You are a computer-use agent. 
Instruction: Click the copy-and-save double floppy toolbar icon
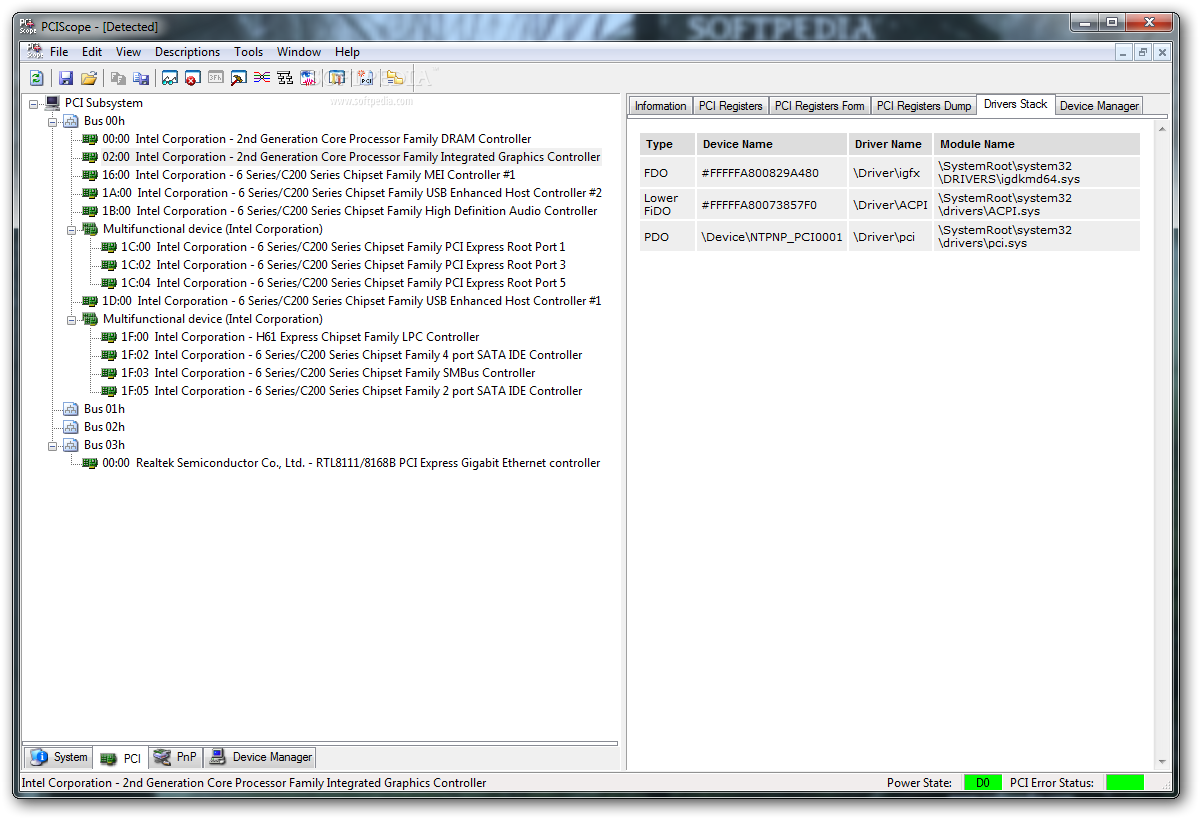[x=141, y=78]
